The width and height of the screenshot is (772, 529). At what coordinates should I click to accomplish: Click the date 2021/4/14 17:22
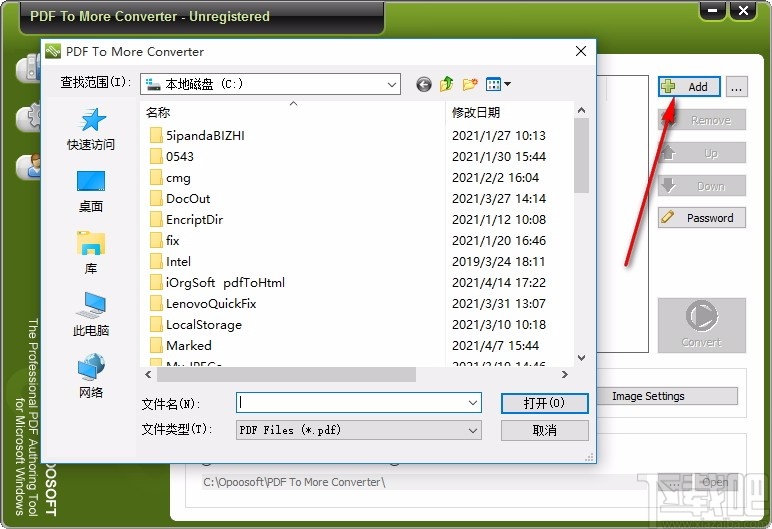tap(499, 283)
